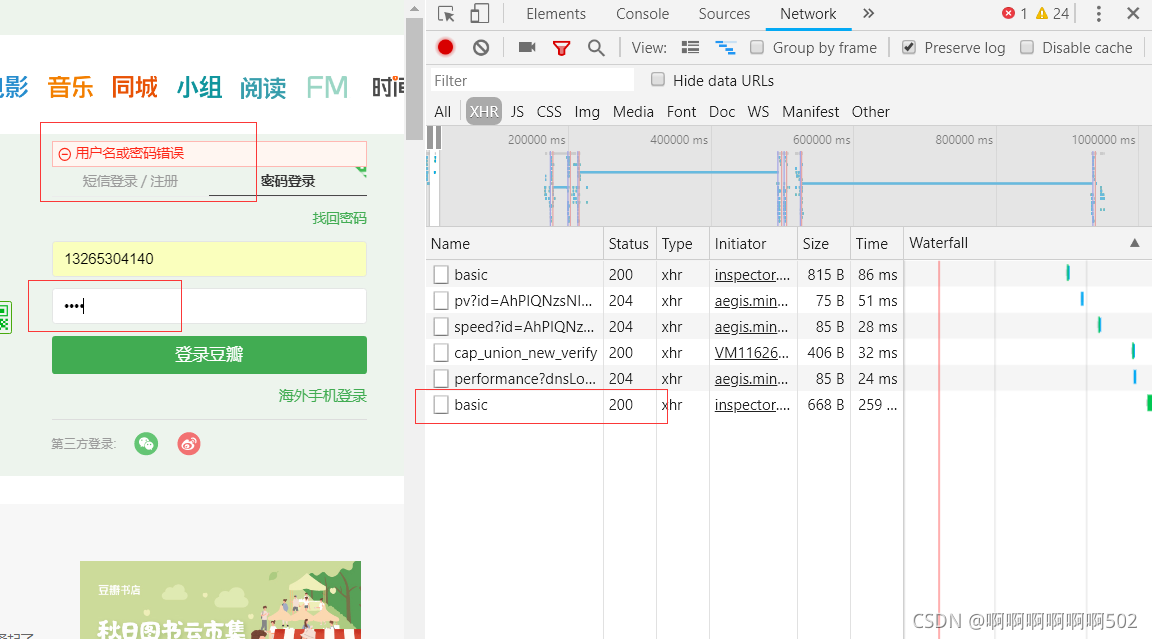Open the network search magnifier icon

click(x=596, y=48)
